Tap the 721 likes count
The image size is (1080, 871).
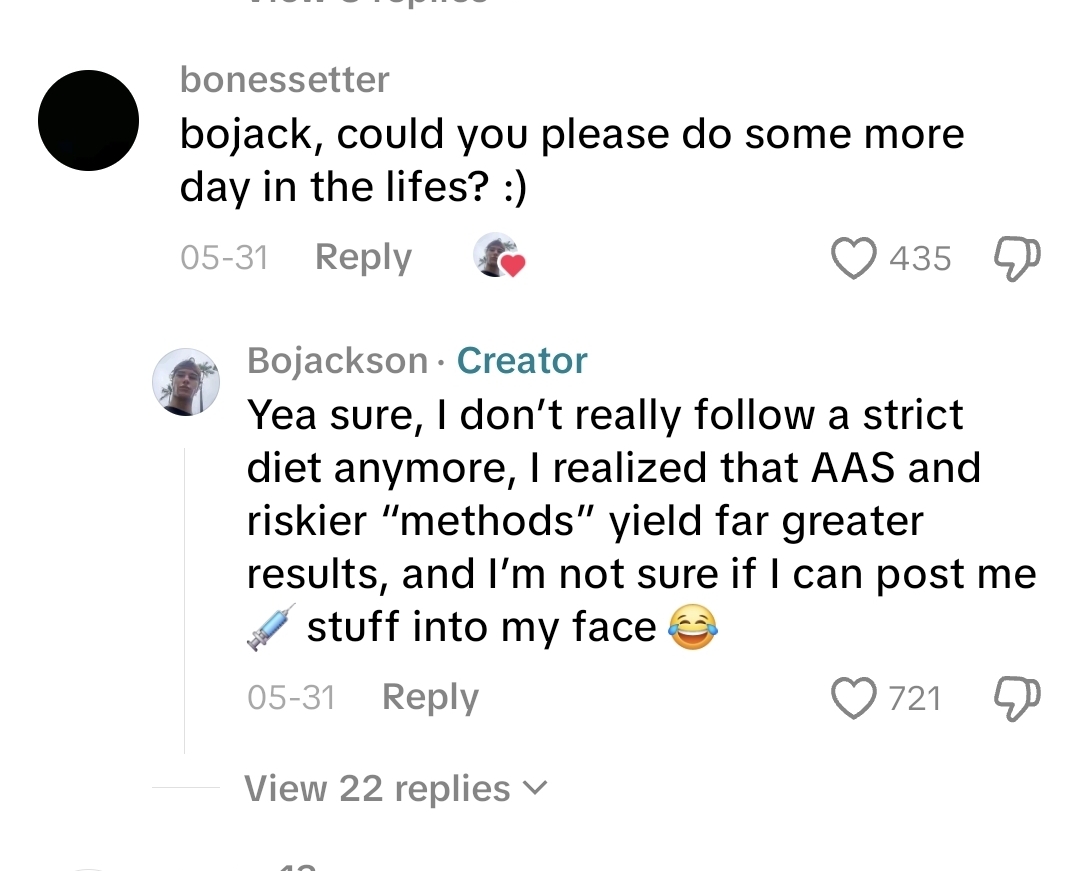(x=915, y=699)
